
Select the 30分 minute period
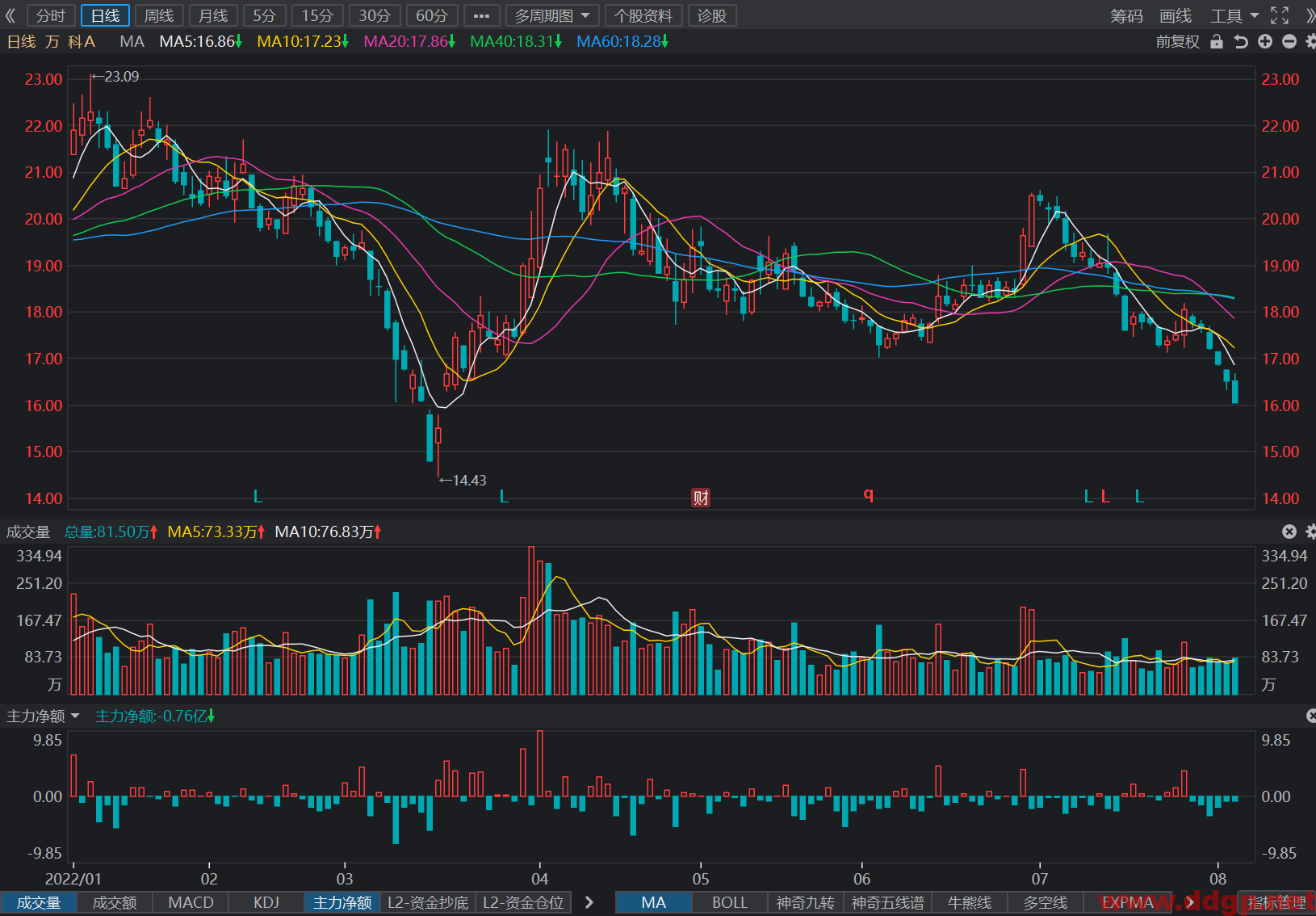click(375, 15)
